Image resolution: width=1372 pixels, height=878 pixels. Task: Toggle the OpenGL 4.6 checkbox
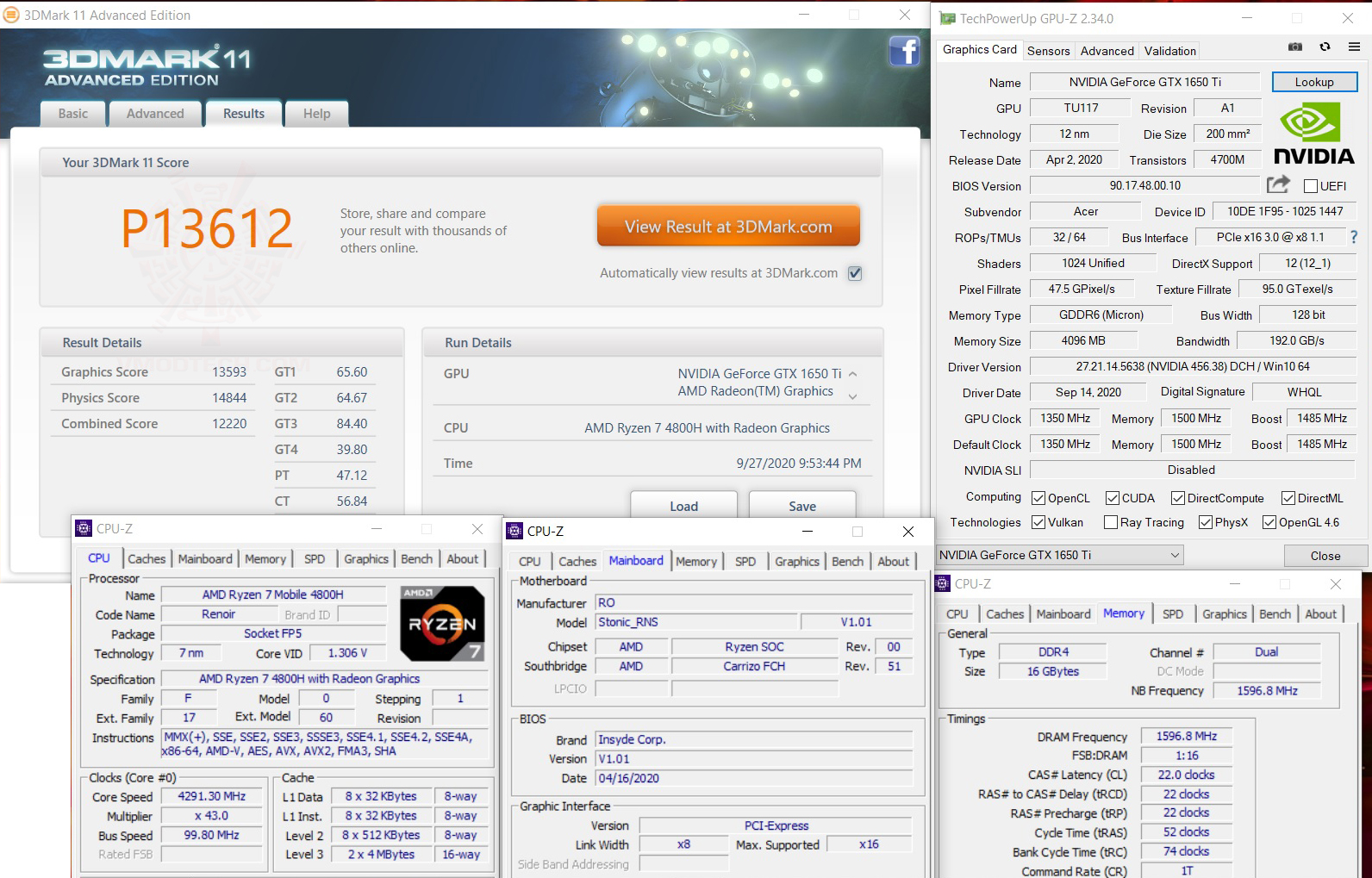[1269, 522]
